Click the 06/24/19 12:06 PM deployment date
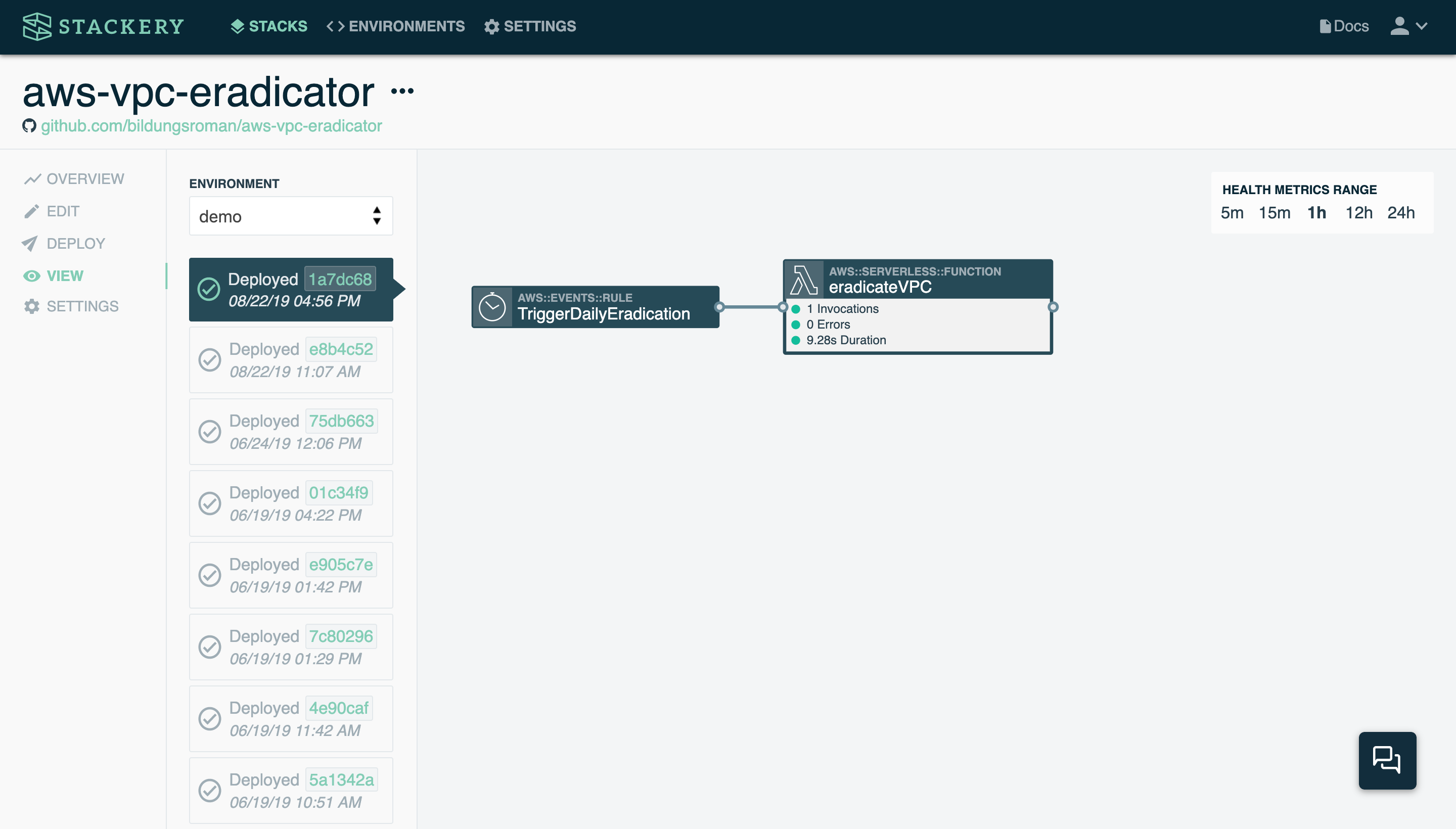1456x829 pixels. [x=296, y=443]
